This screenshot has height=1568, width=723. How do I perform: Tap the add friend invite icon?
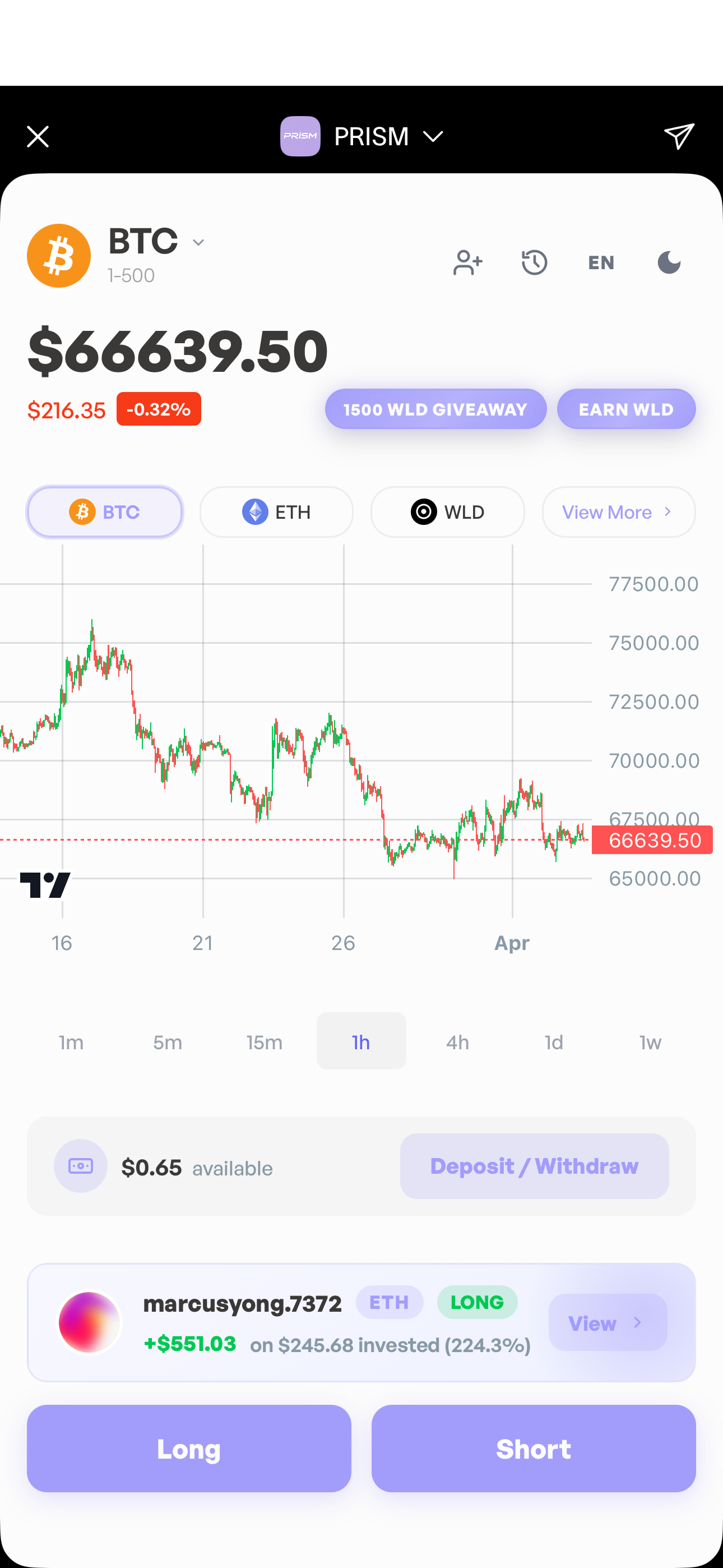(467, 263)
